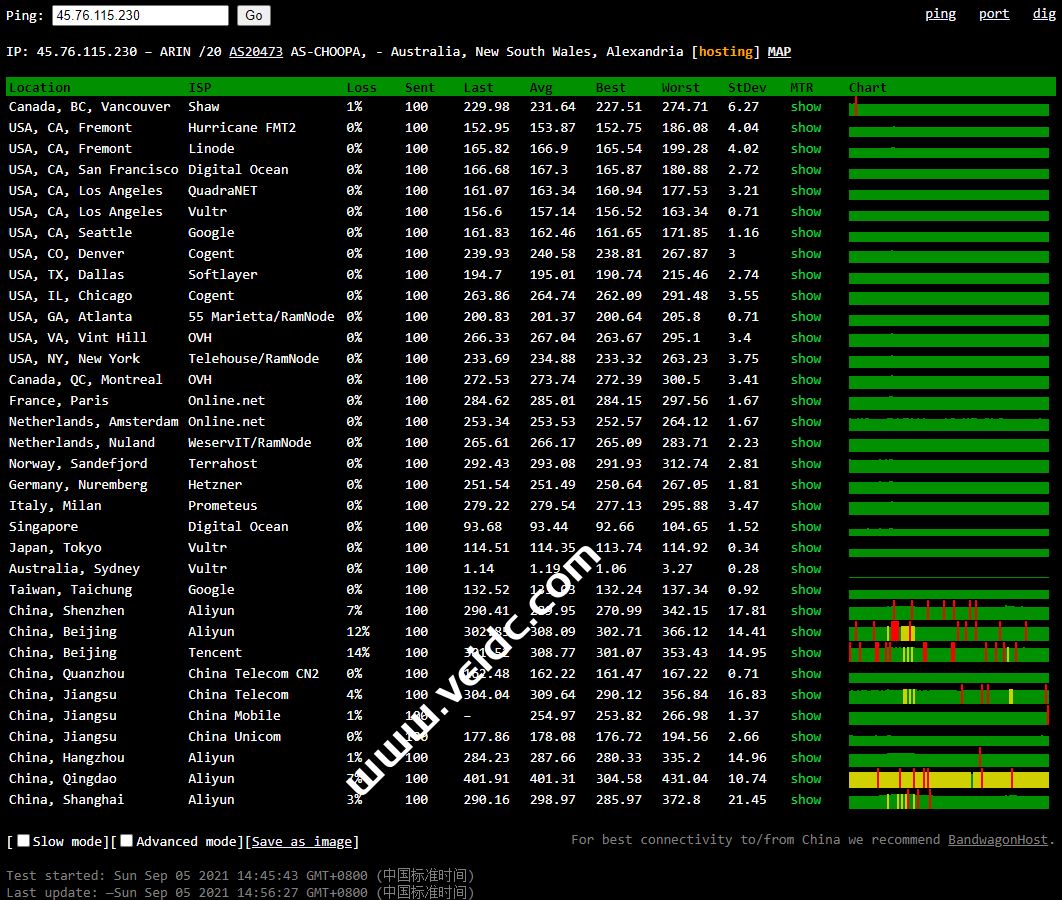1062x900 pixels.
Task: Open the AS20473 network link
Action: click(256, 52)
